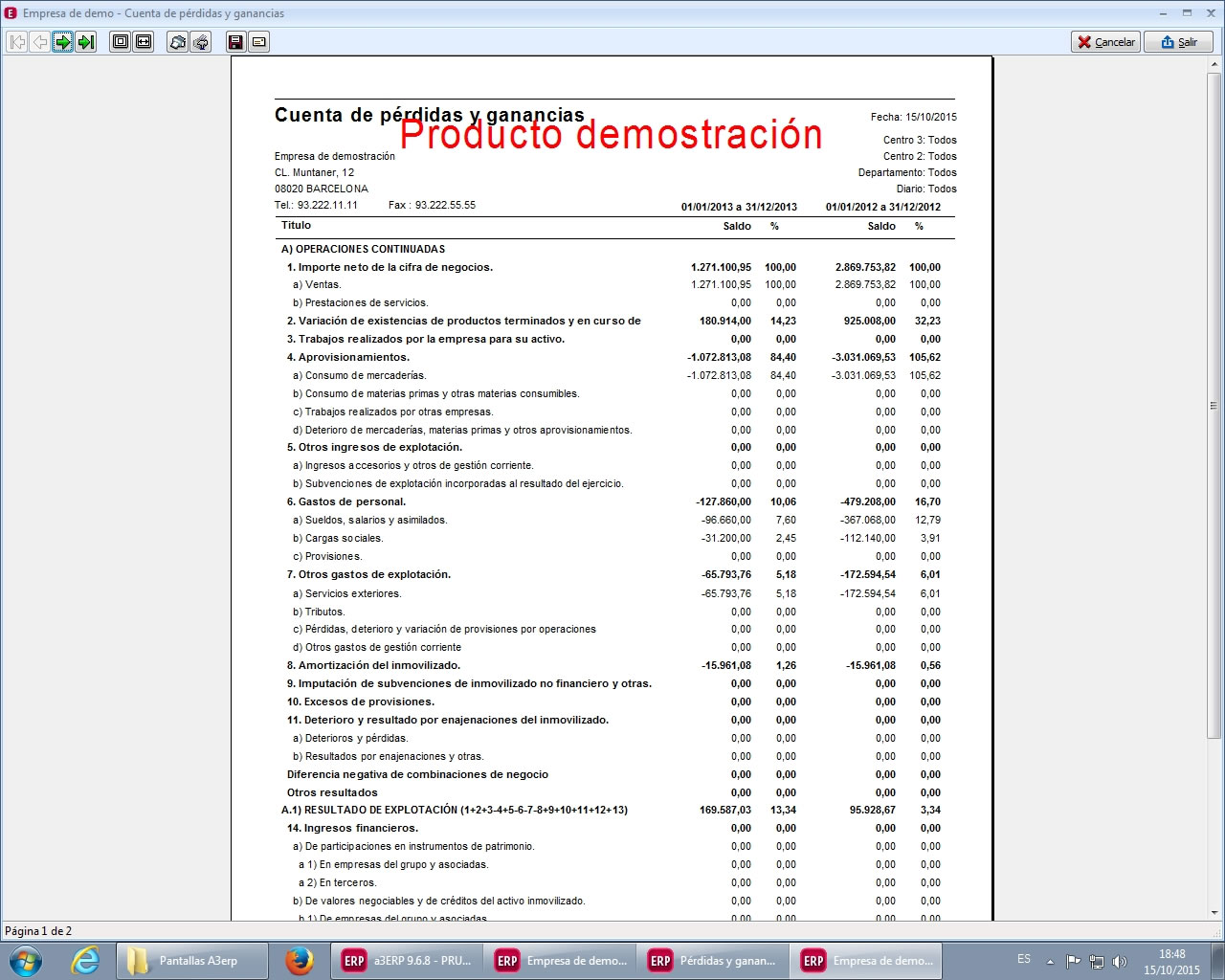Click 'Otros resultados' row

pos(613,792)
